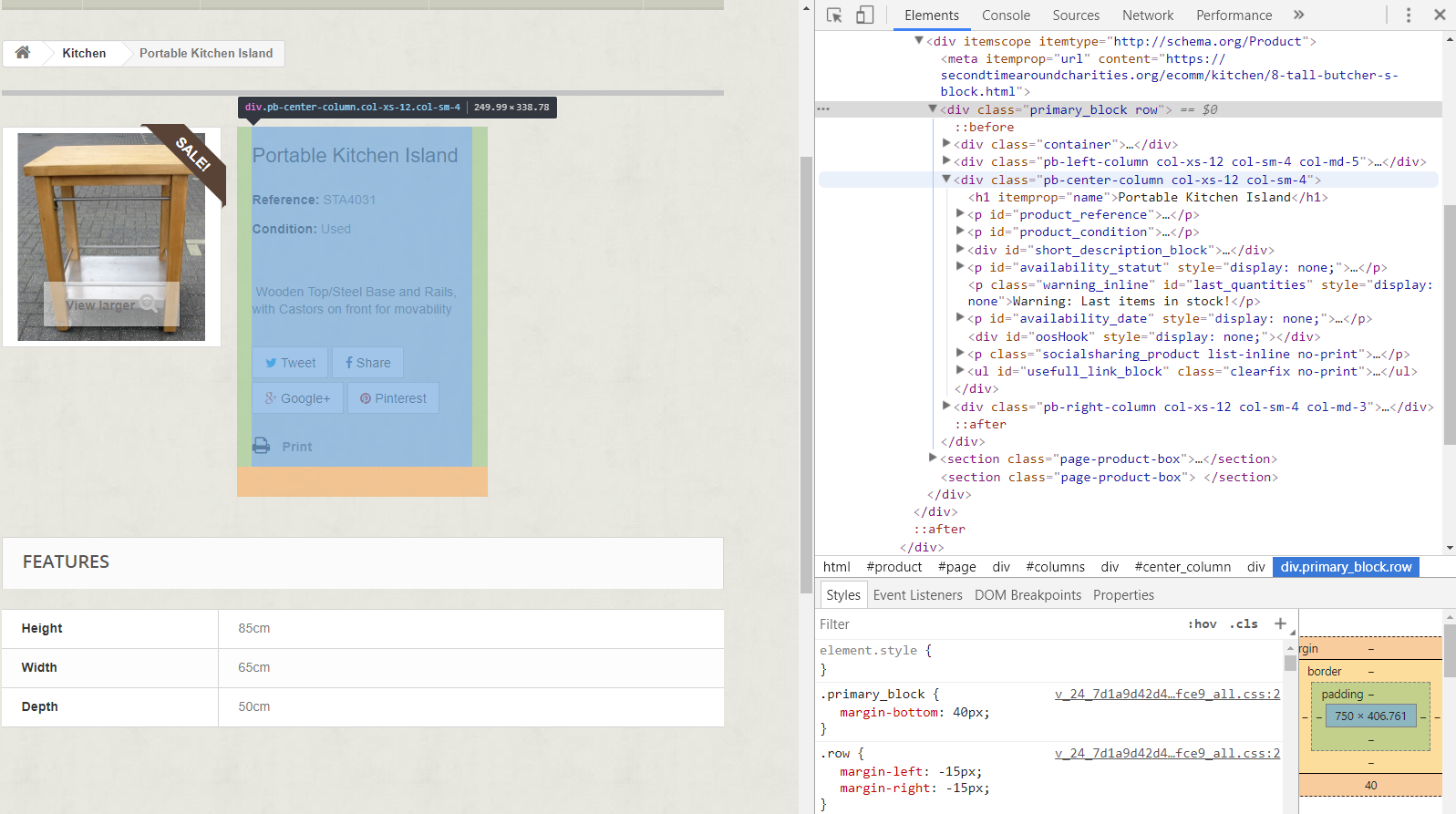
Task: Expand the pb-left-column div node
Action: point(946,161)
